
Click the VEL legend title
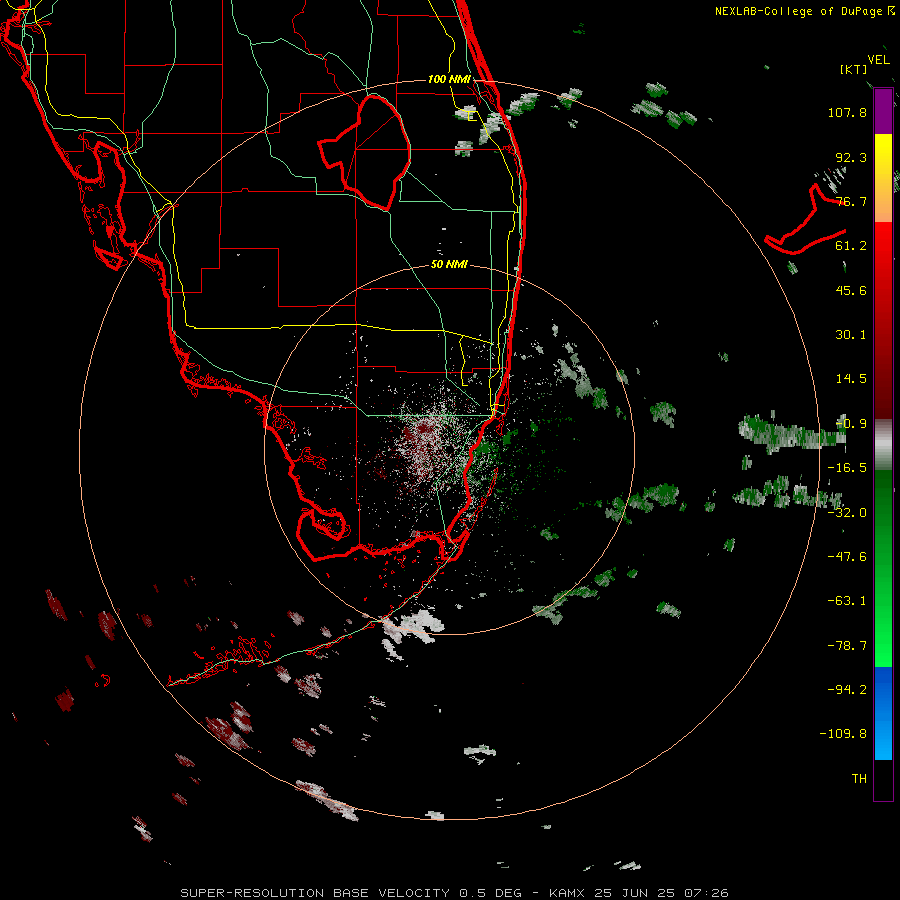click(878, 60)
